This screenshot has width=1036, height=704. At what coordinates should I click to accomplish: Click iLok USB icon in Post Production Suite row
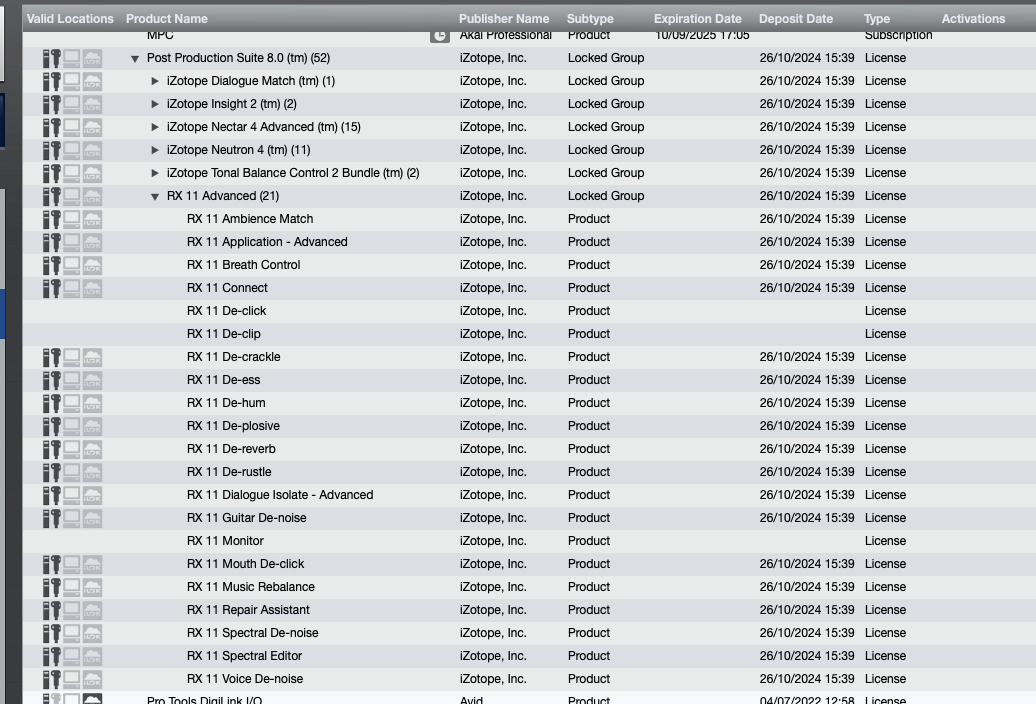point(52,58)
